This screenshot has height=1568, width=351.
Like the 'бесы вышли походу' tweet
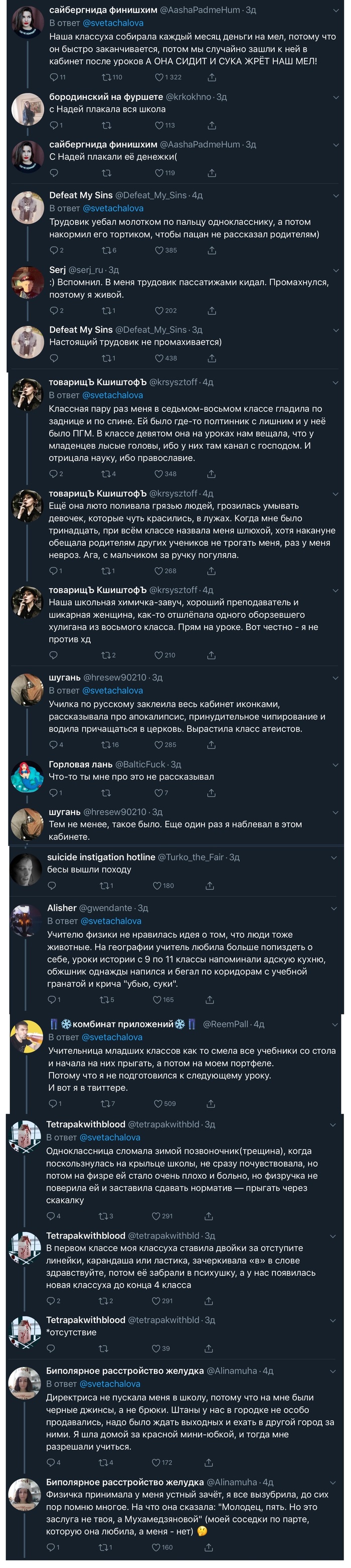[157, 886]
